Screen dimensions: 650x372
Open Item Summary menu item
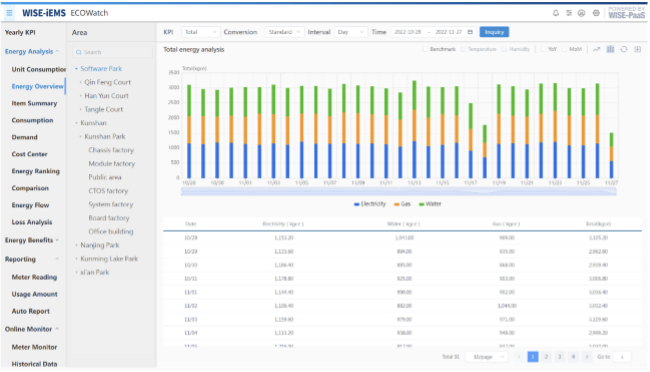coord(34,103)
